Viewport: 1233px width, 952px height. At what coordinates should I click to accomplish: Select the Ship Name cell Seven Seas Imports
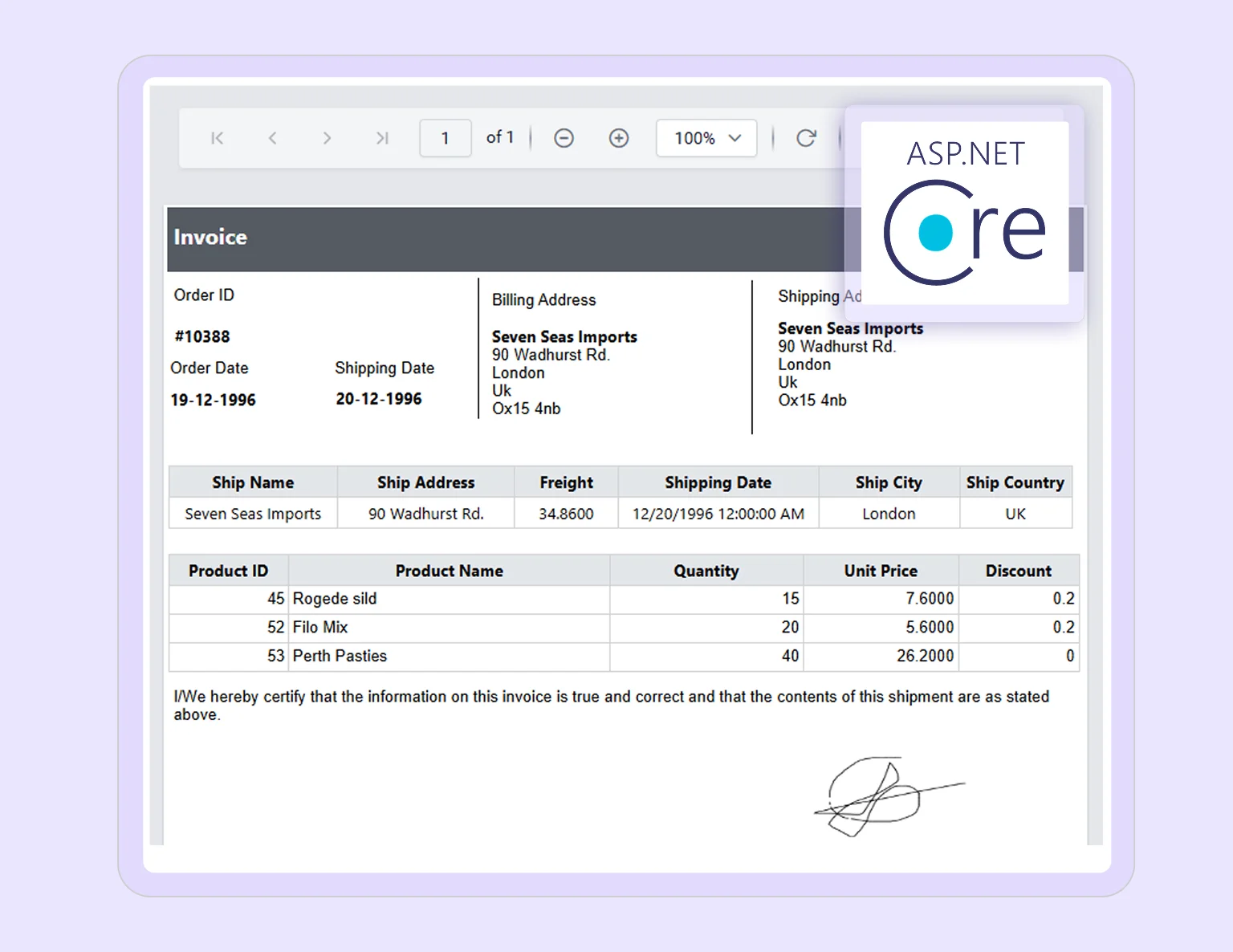(x=252, y=513)
